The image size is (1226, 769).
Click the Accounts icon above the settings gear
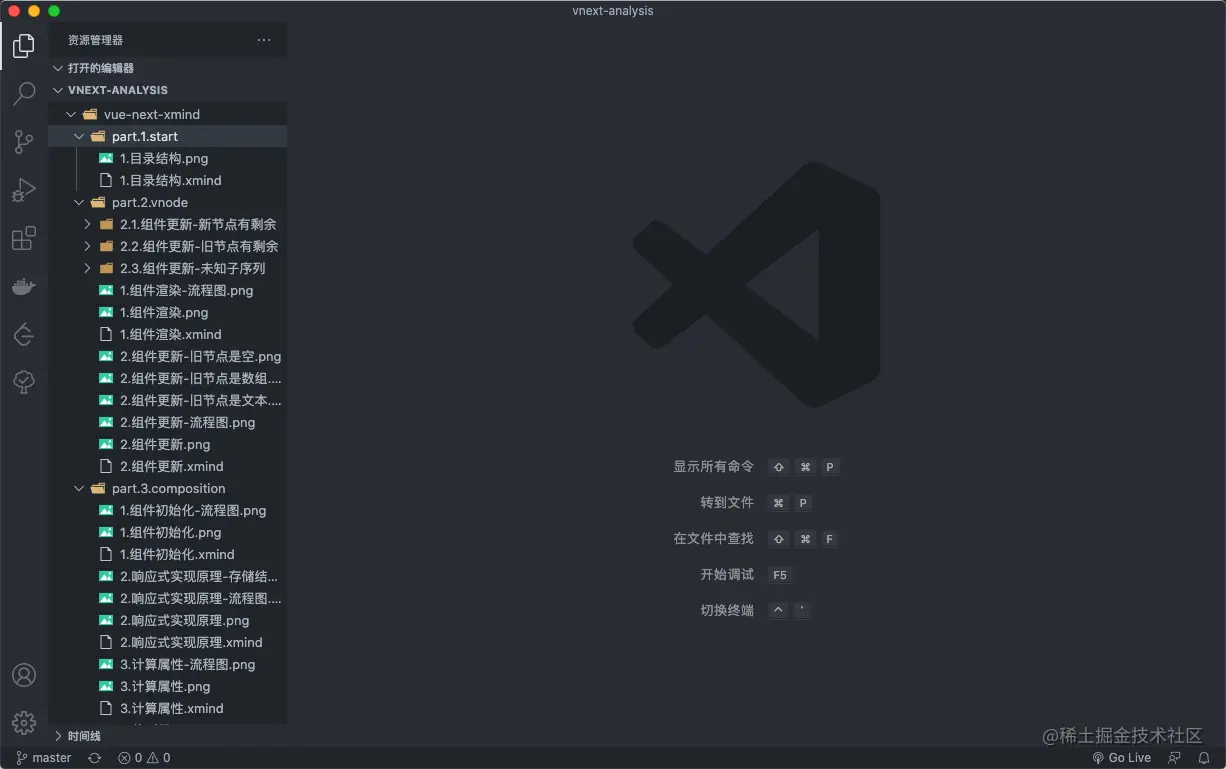[x=23, y=675]
